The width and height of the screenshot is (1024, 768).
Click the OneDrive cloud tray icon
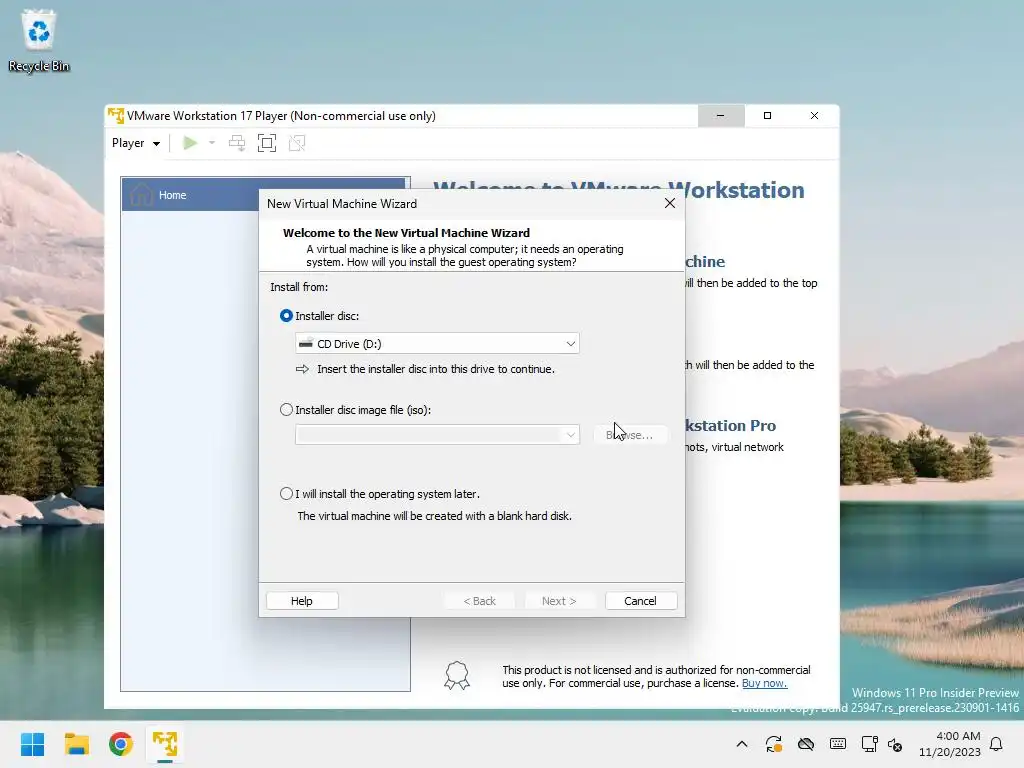coord(806,744)
